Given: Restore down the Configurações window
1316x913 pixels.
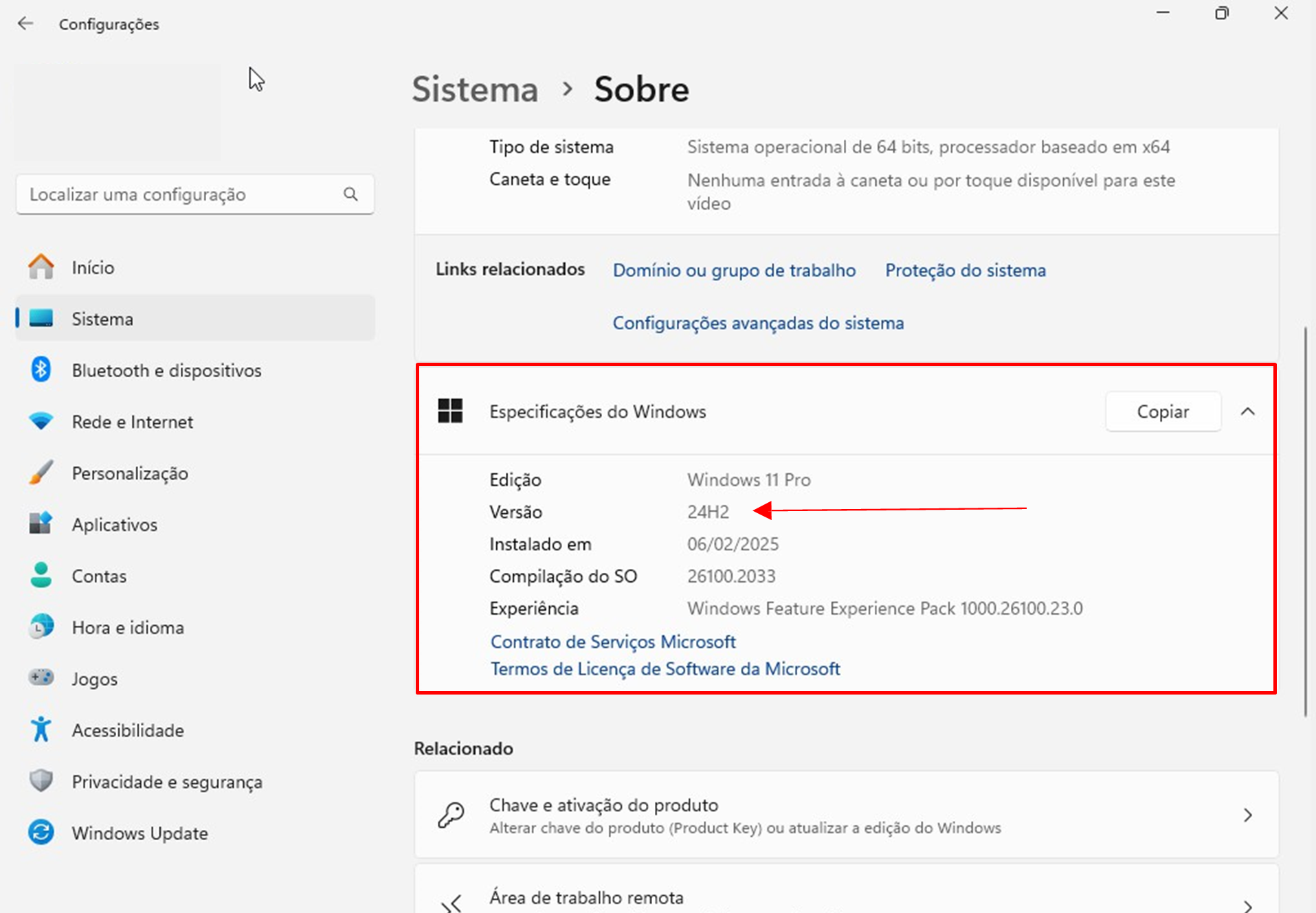Looking at the screenshot, I should 1222,13.
